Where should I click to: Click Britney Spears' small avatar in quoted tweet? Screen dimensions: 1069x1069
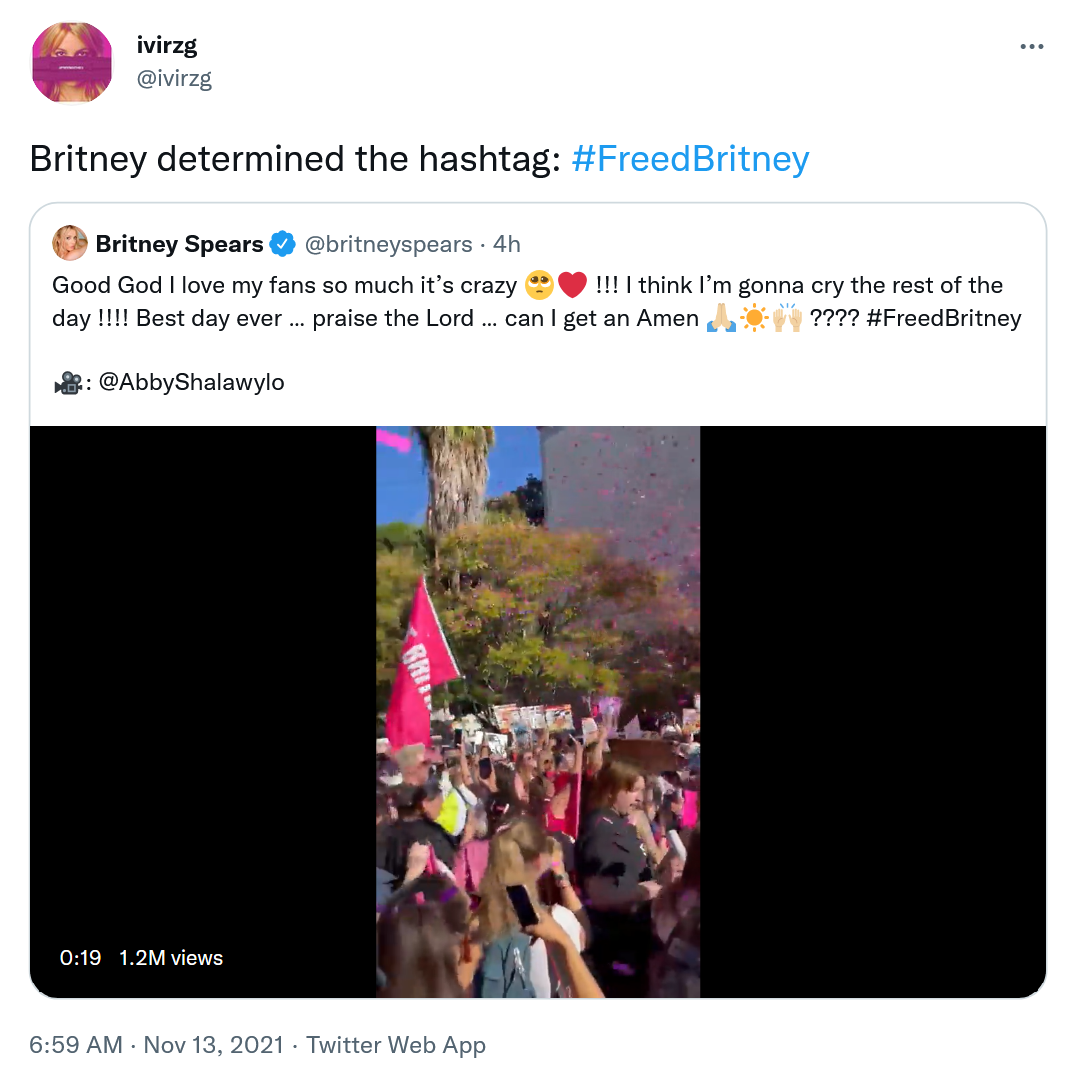tap(70, 243)
